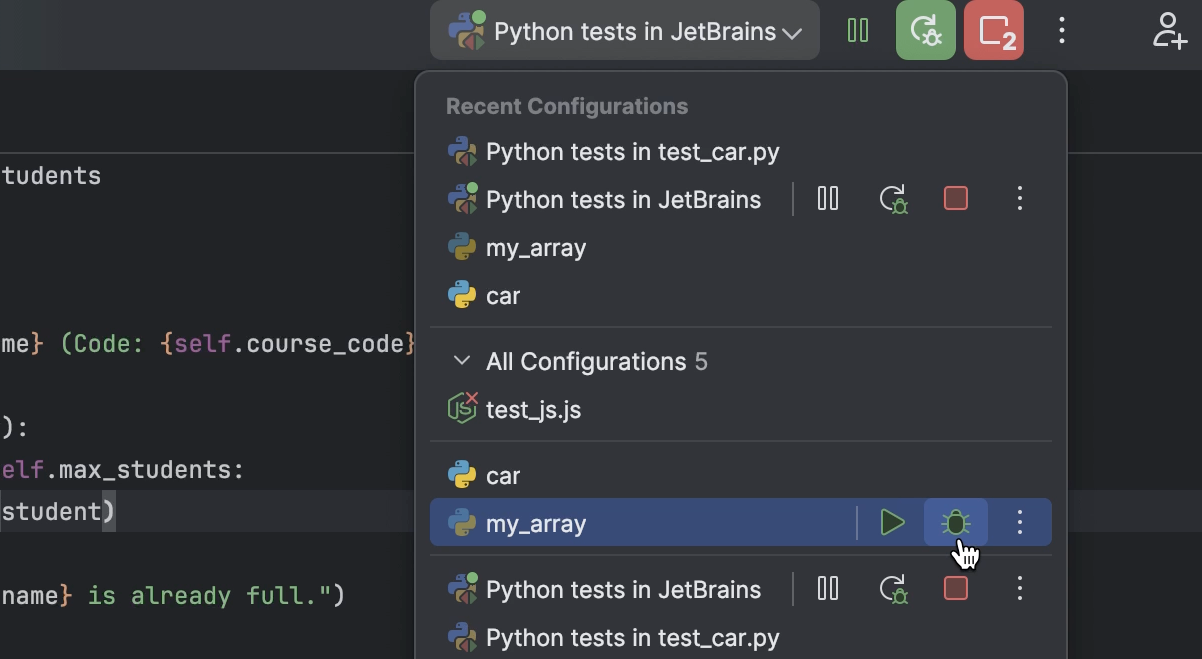Stop running tests via the red toolbar icon
The image size is (1202, 659).
tap(993, 30)
